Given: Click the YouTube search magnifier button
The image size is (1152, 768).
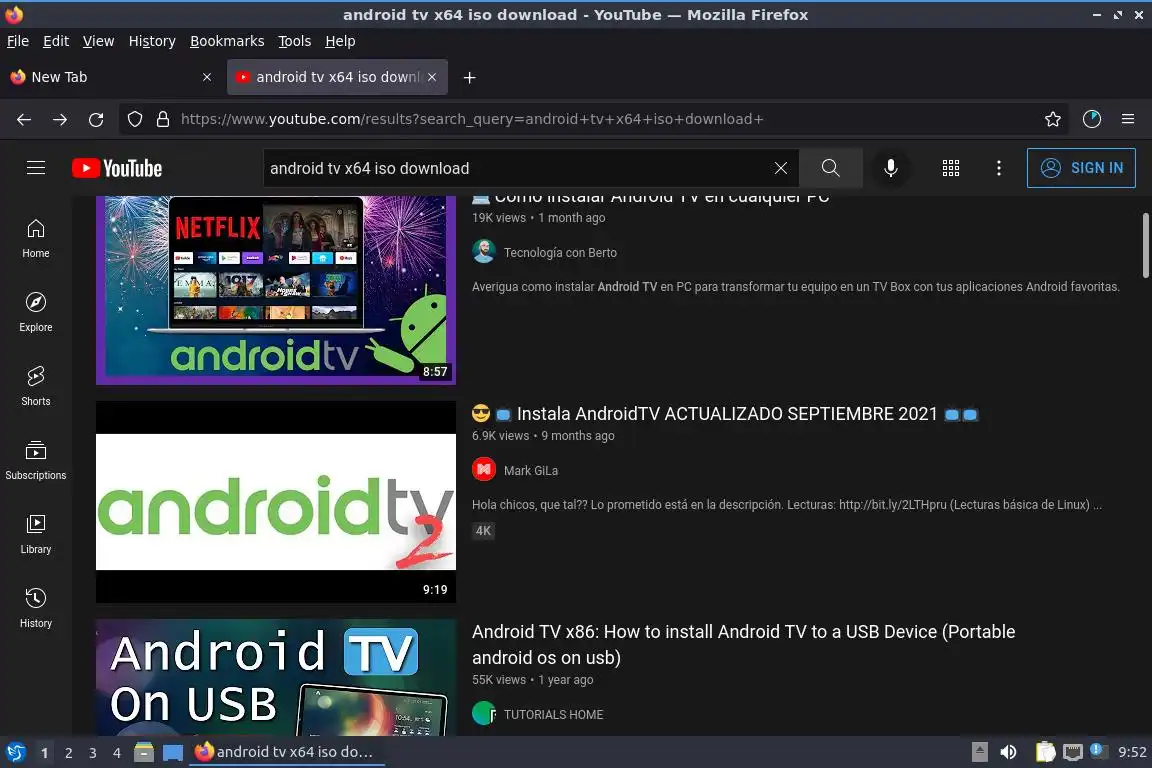Looking at the screenshot, I should coord(830,168).
